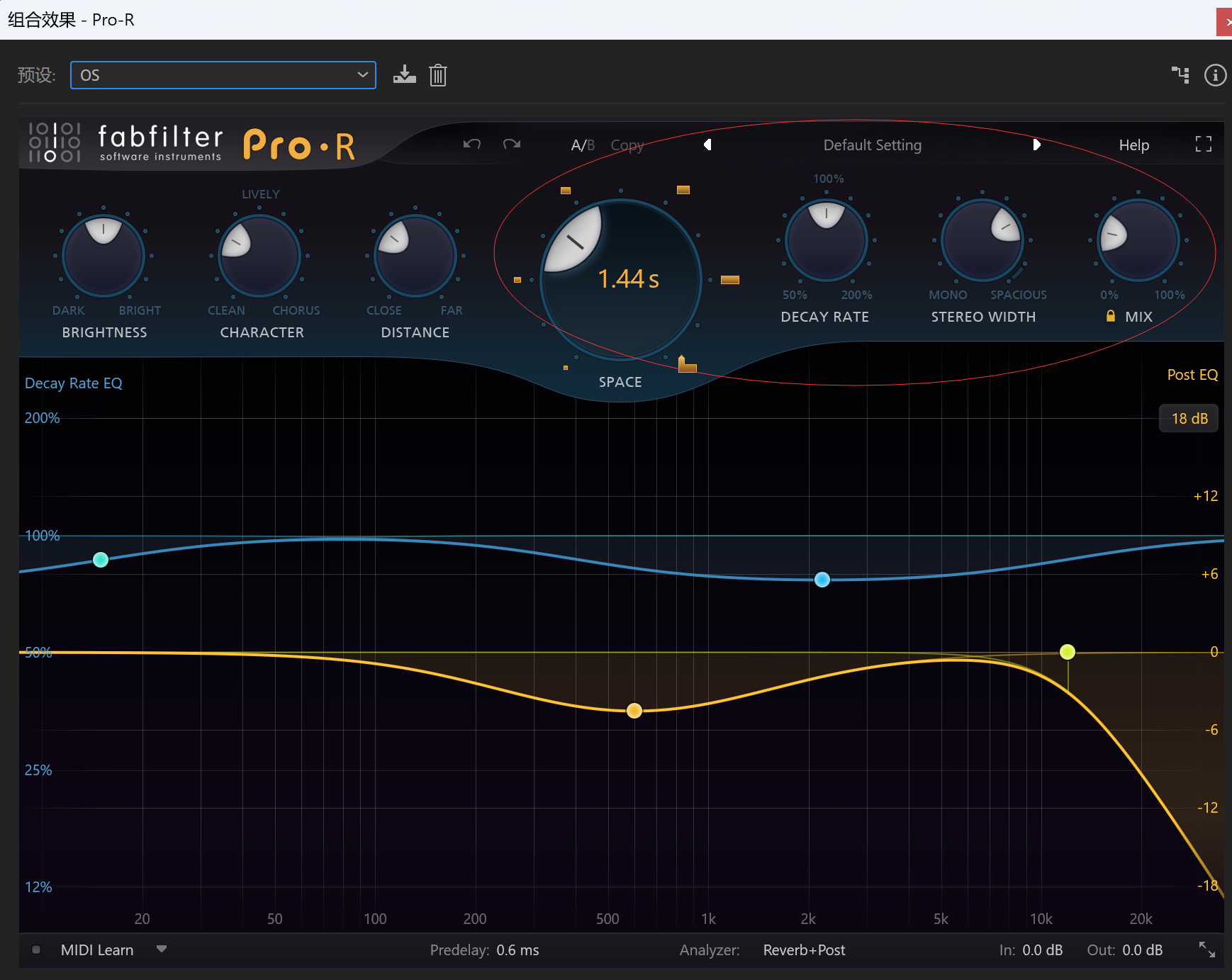Screen dimensions: 1232x980
Task: Open the Default Setting preset menu
Action: (x=873, y=145)
